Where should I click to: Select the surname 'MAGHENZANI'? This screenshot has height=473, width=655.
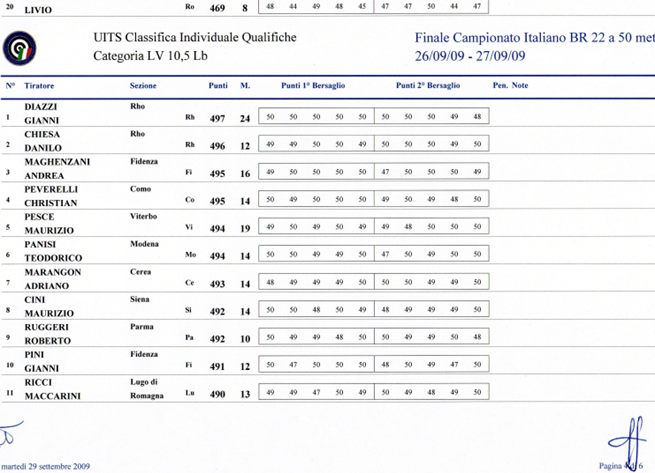[x=57, y=162]
